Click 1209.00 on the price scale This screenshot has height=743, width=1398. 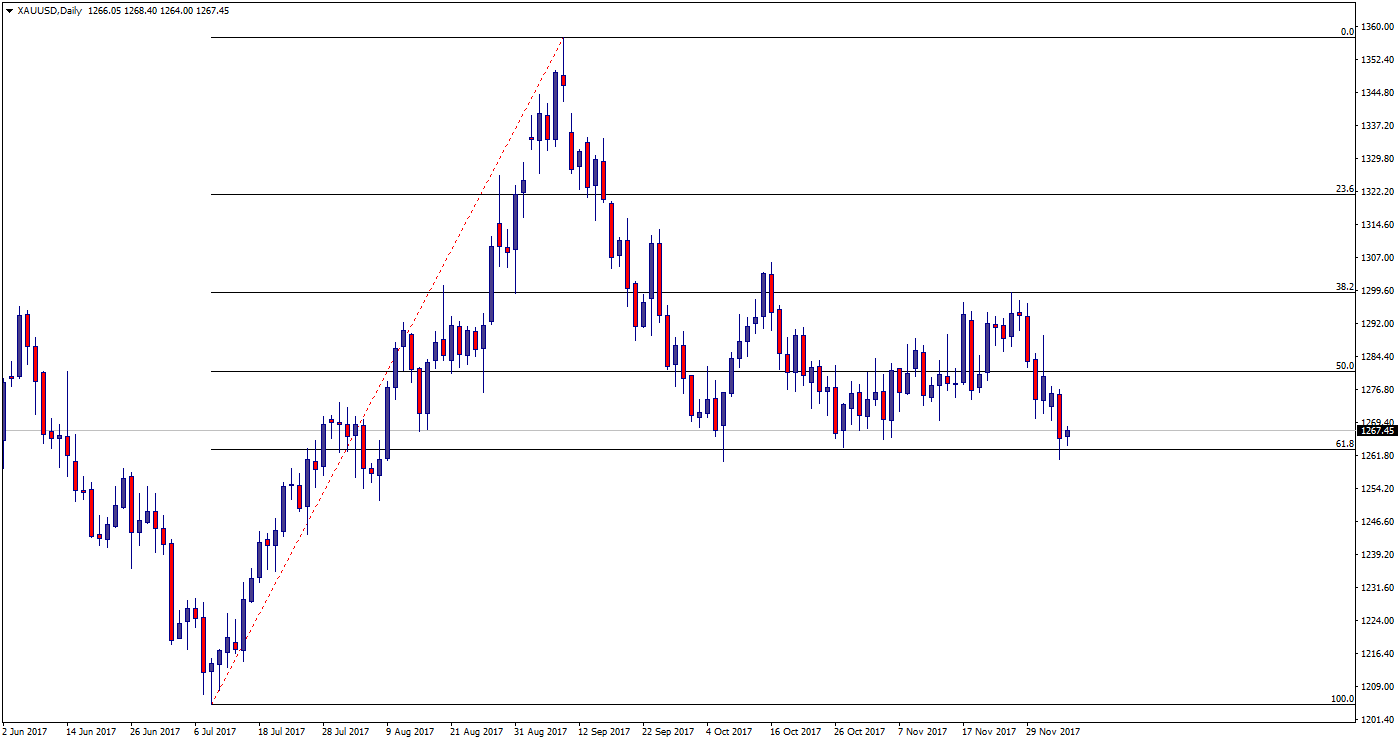[x=1376, y=687]
